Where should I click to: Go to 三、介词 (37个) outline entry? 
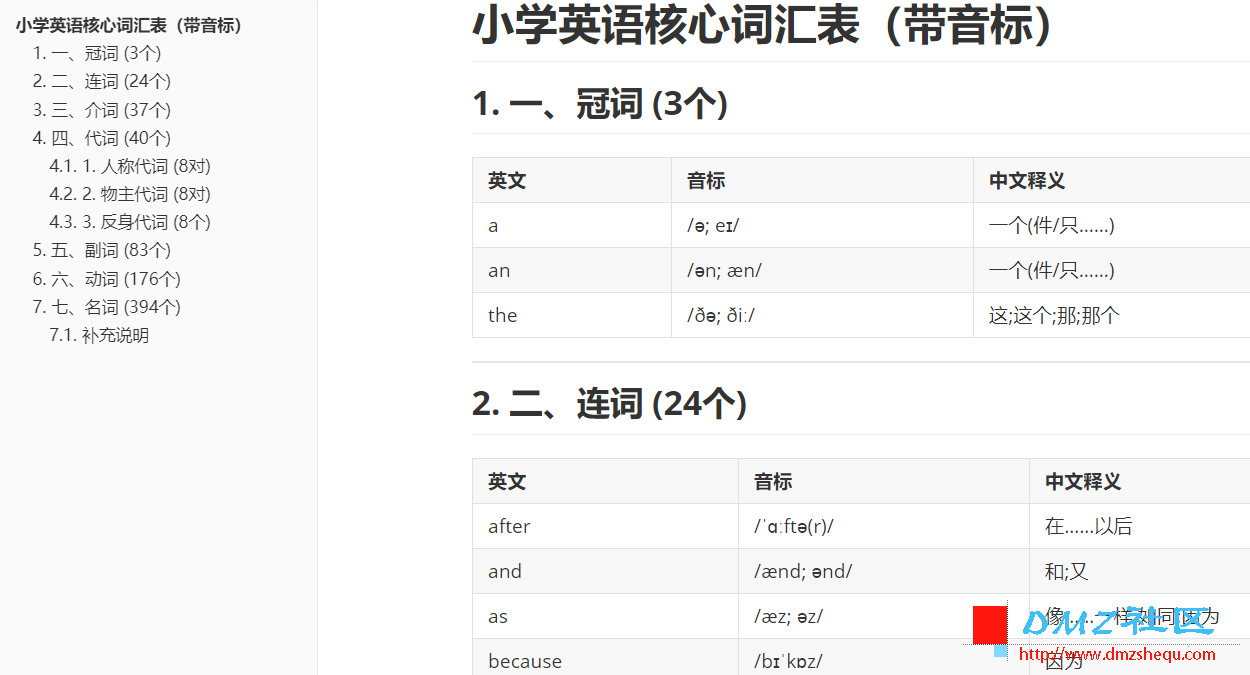[x=101, y=110]
